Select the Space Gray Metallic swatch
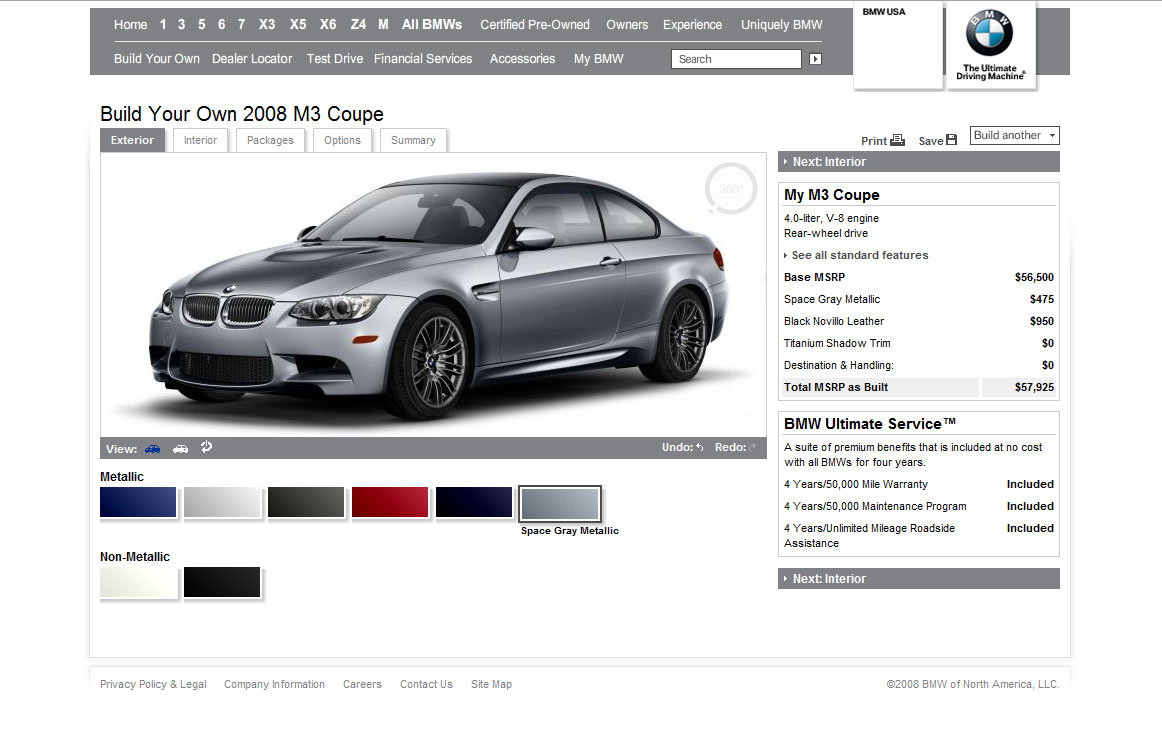The height and width of the screenshot is (750, 1162). [560, 504]
